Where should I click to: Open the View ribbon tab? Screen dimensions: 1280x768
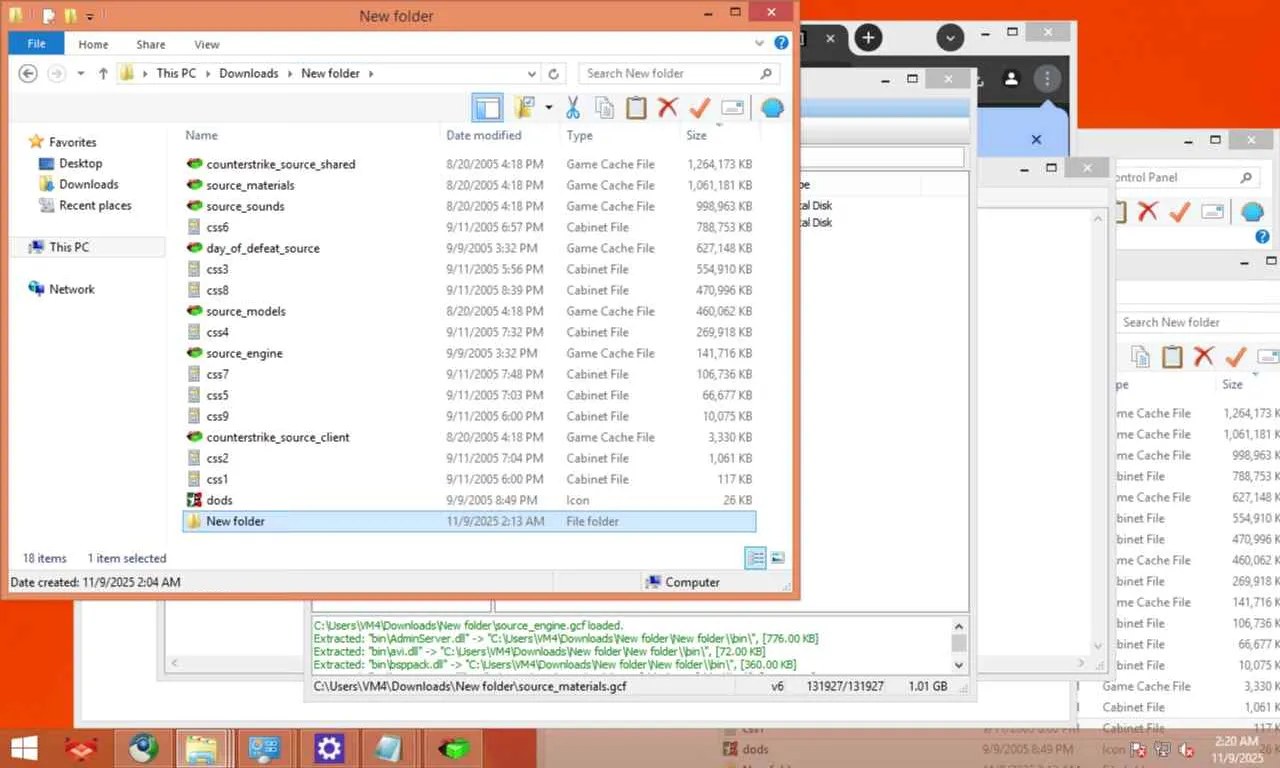click(207, 44)
